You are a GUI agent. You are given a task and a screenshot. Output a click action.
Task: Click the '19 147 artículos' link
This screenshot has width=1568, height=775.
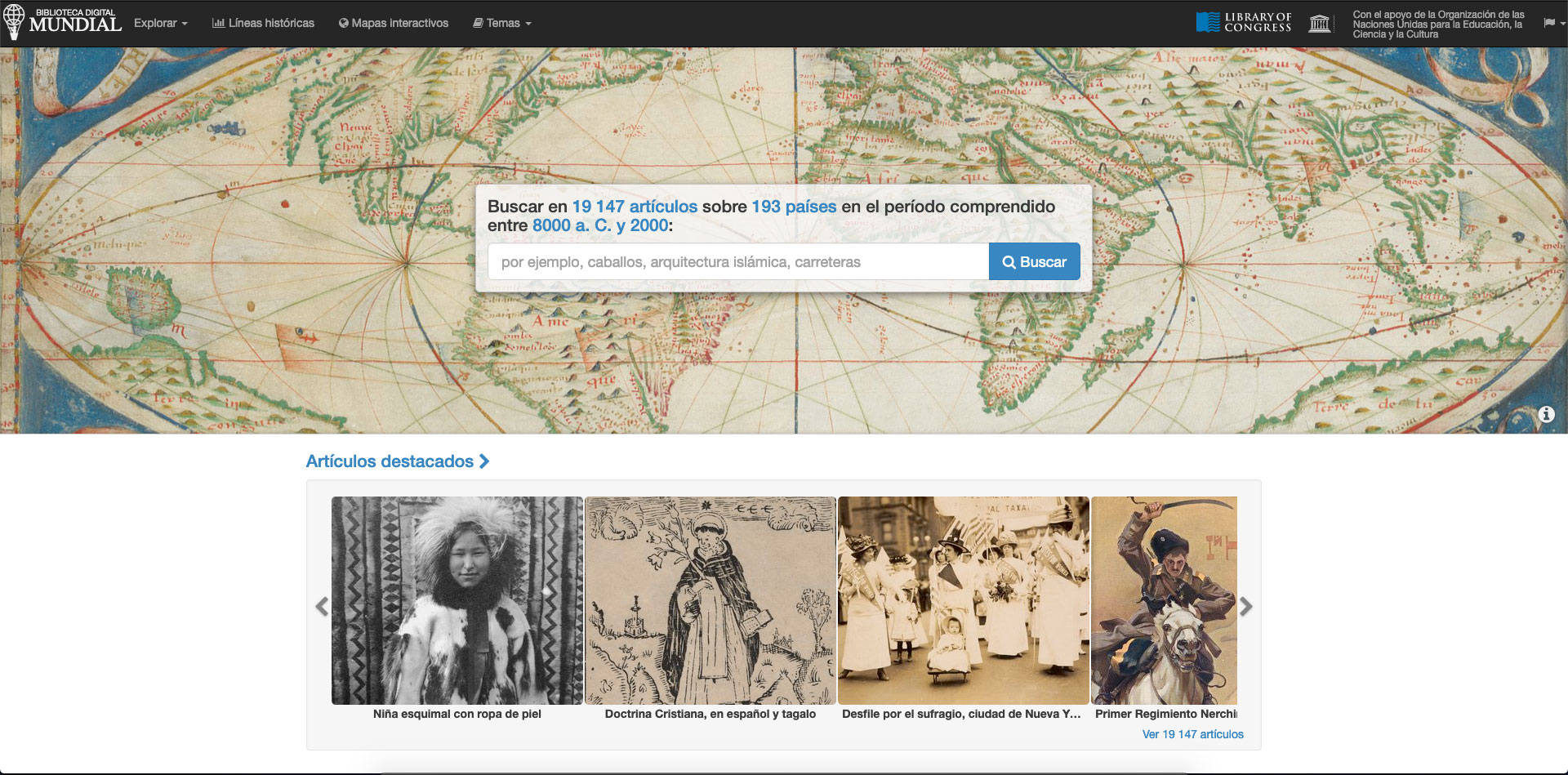tap(635, 207)
